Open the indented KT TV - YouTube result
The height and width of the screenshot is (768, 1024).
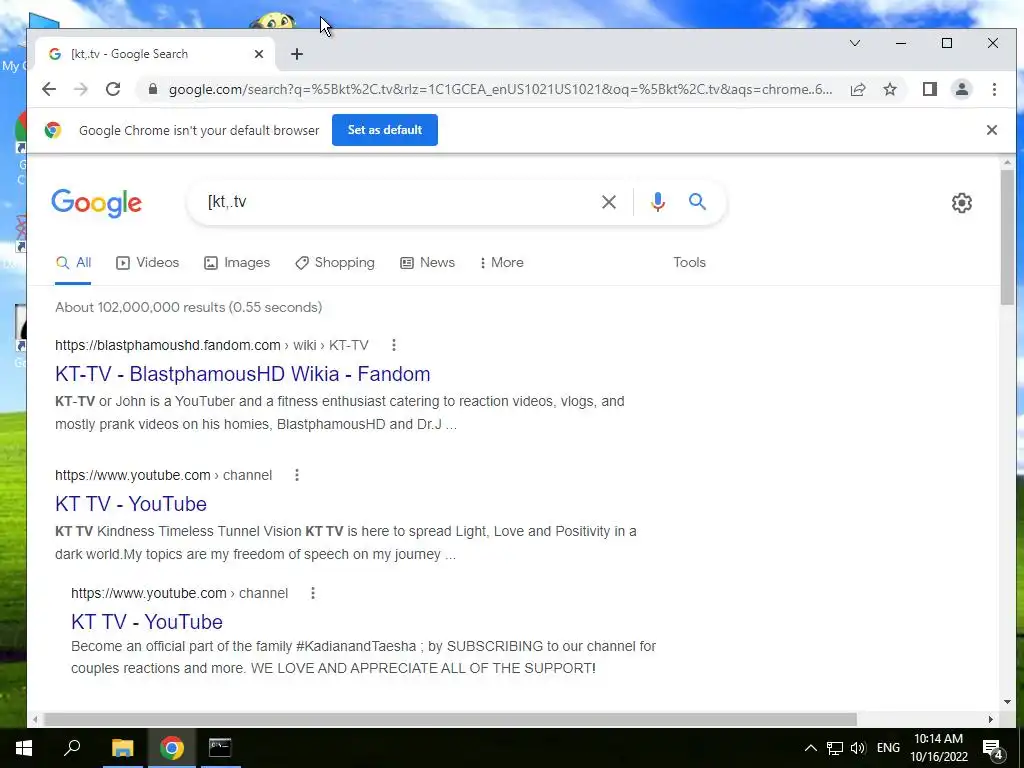147,622
